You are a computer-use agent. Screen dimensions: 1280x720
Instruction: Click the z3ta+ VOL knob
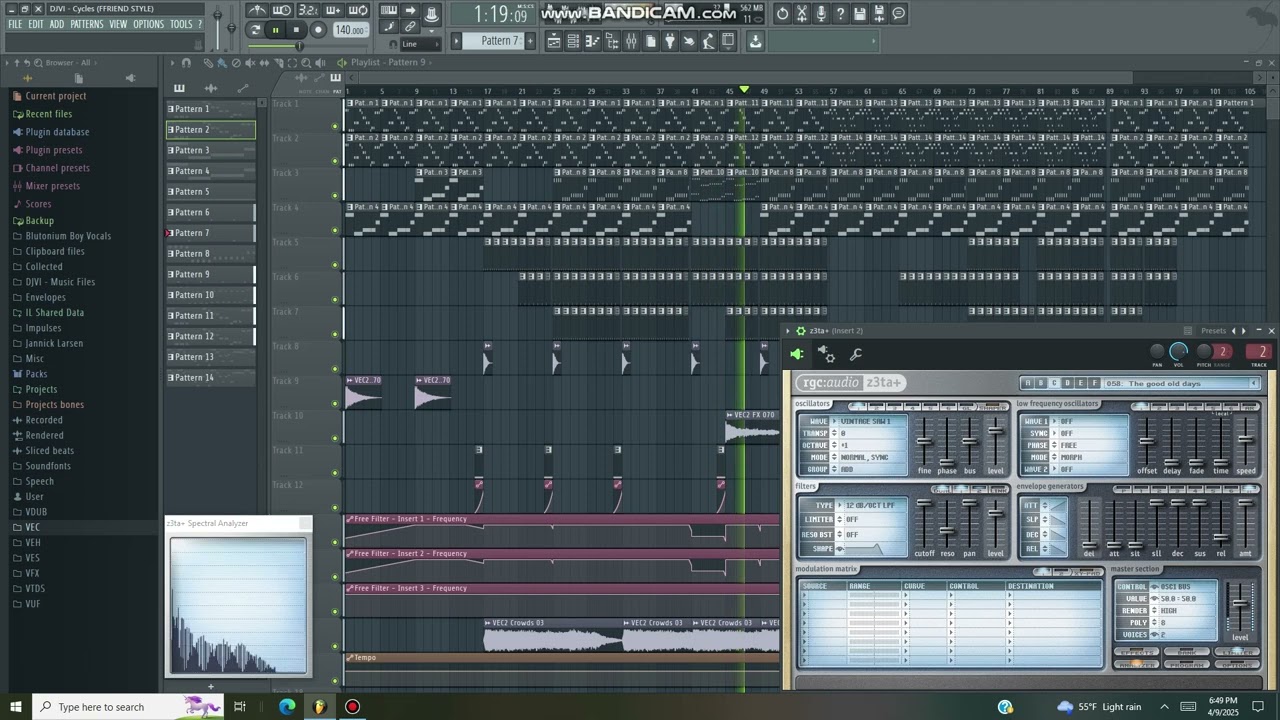(1179, 351)
